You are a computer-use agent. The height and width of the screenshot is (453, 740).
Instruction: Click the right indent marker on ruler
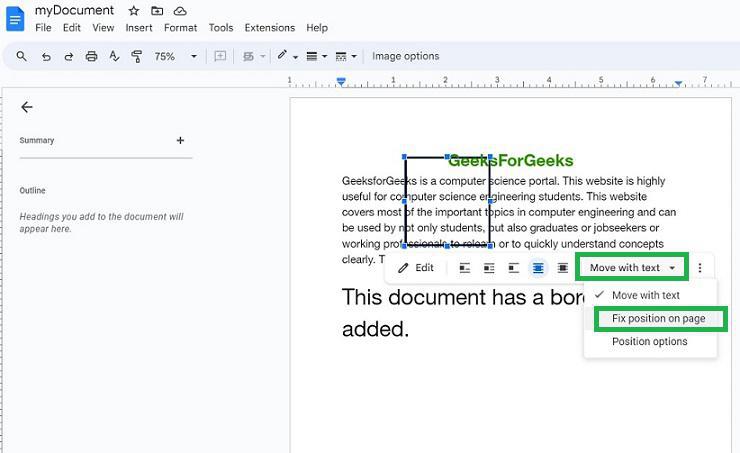[x=678, y=84]
